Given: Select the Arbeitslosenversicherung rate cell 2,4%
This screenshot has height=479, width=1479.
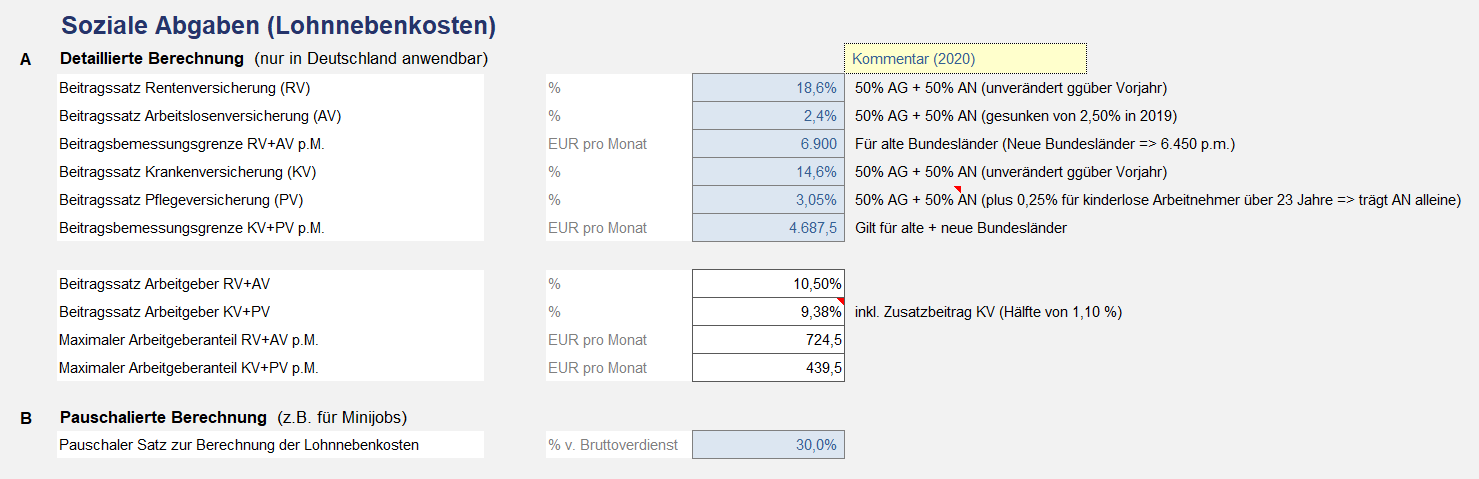Looking at the screenshot, I should [x=768, y=116].
